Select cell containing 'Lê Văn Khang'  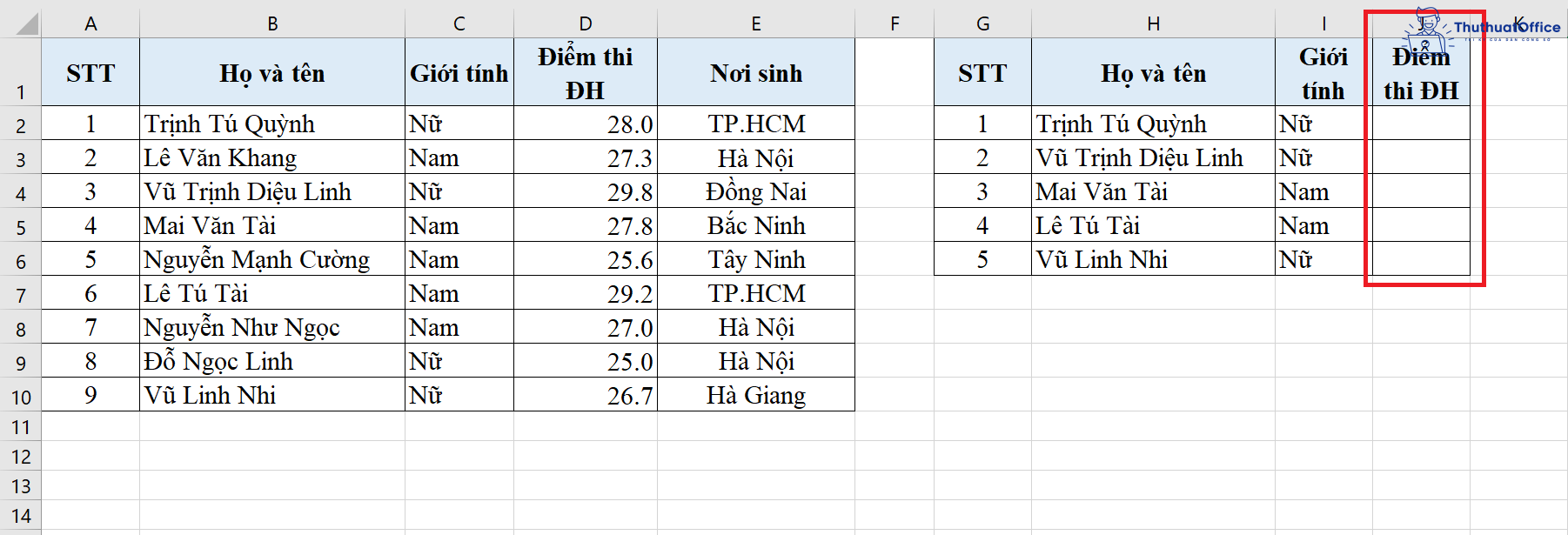click(x=272, y=158)
